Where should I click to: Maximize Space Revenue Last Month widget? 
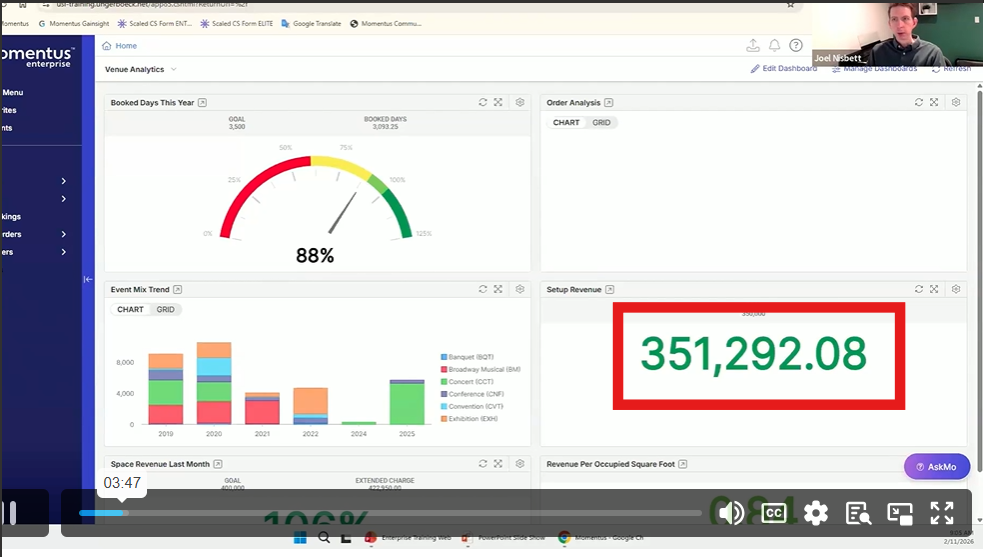(498, 464)
